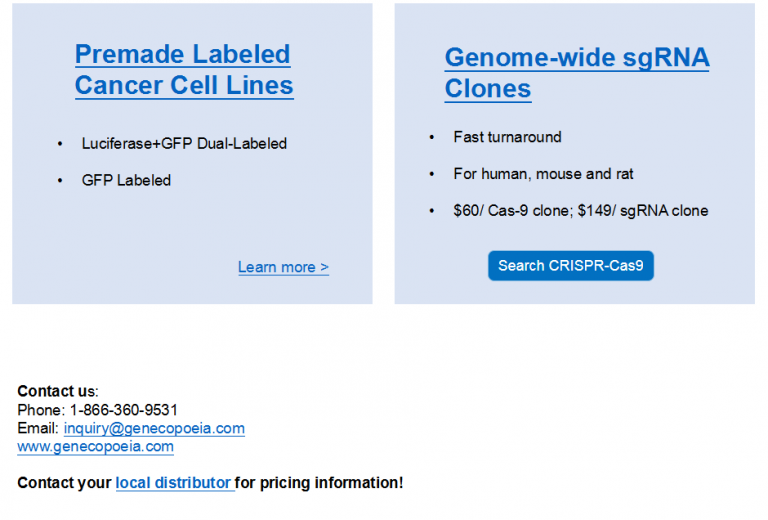Click the Fast turnaround bullet text
Screen dimensions: 768x520
coord(507,137)
